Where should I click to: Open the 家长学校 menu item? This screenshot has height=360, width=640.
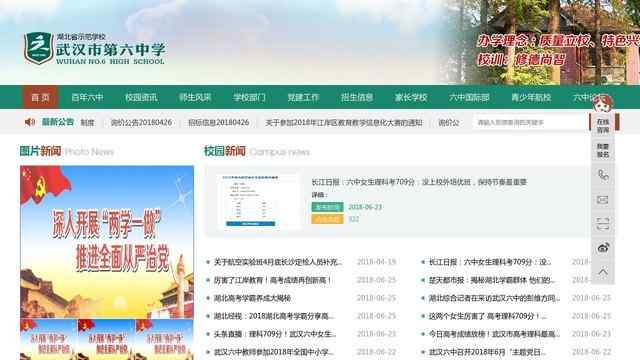(411, 97)
